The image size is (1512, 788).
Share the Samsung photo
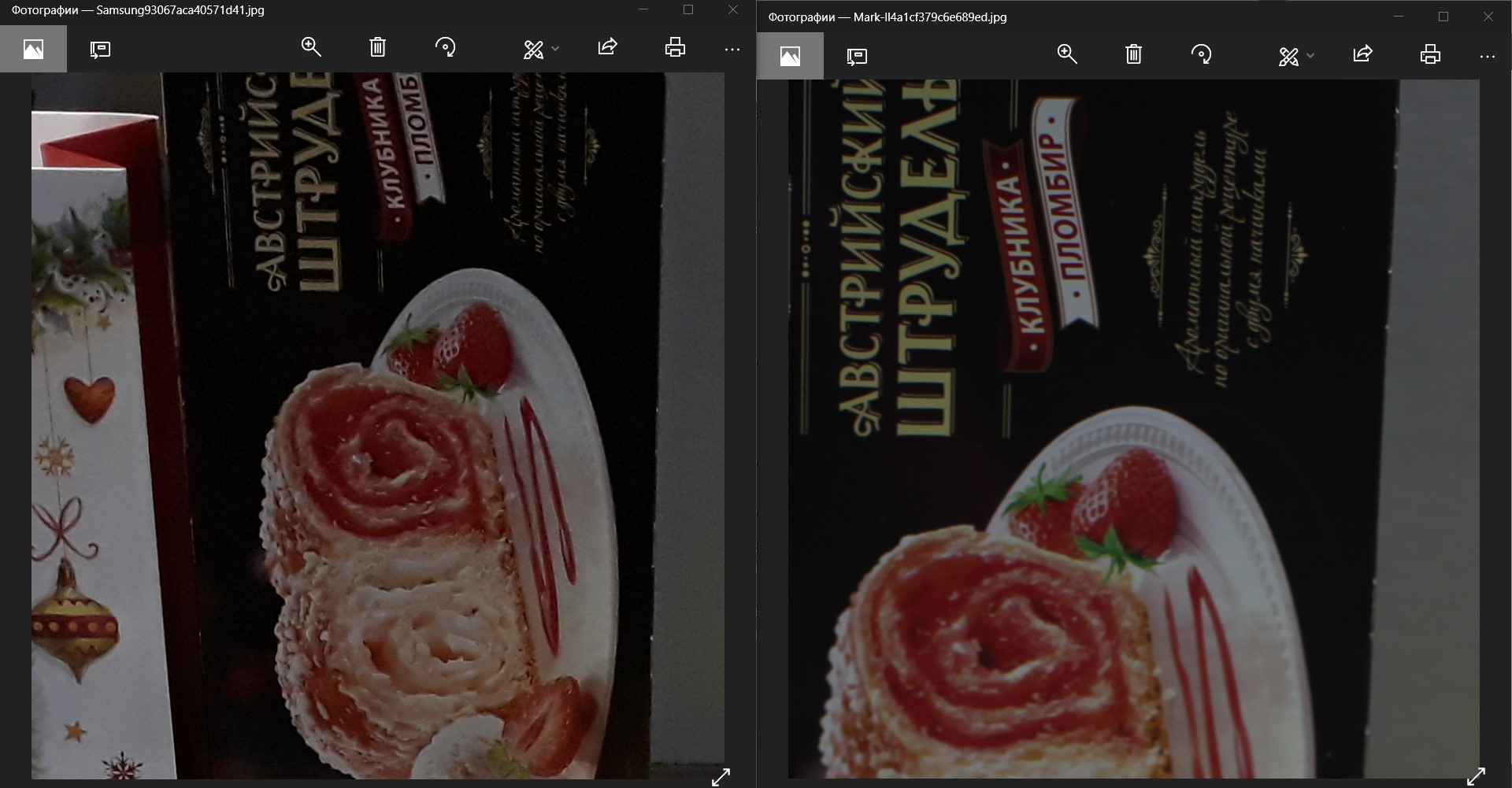607,47
